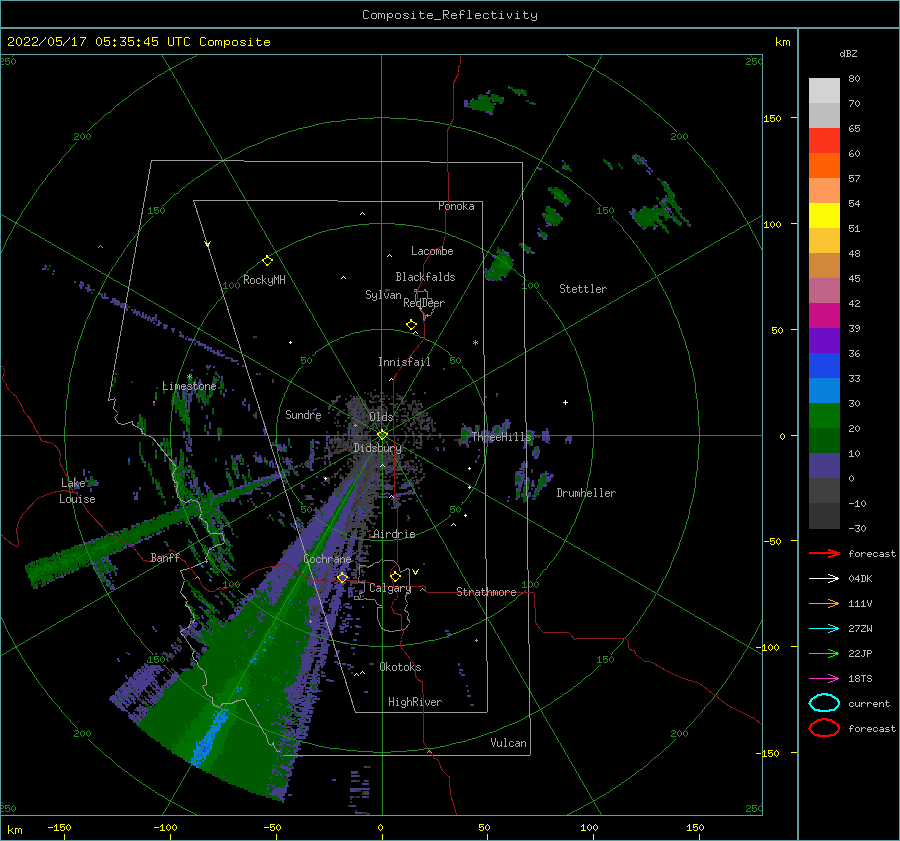This screenshot has height=841, width=900.
Task: Pick the orange 57-60 dBZ swatch
Action: [824, 165]
